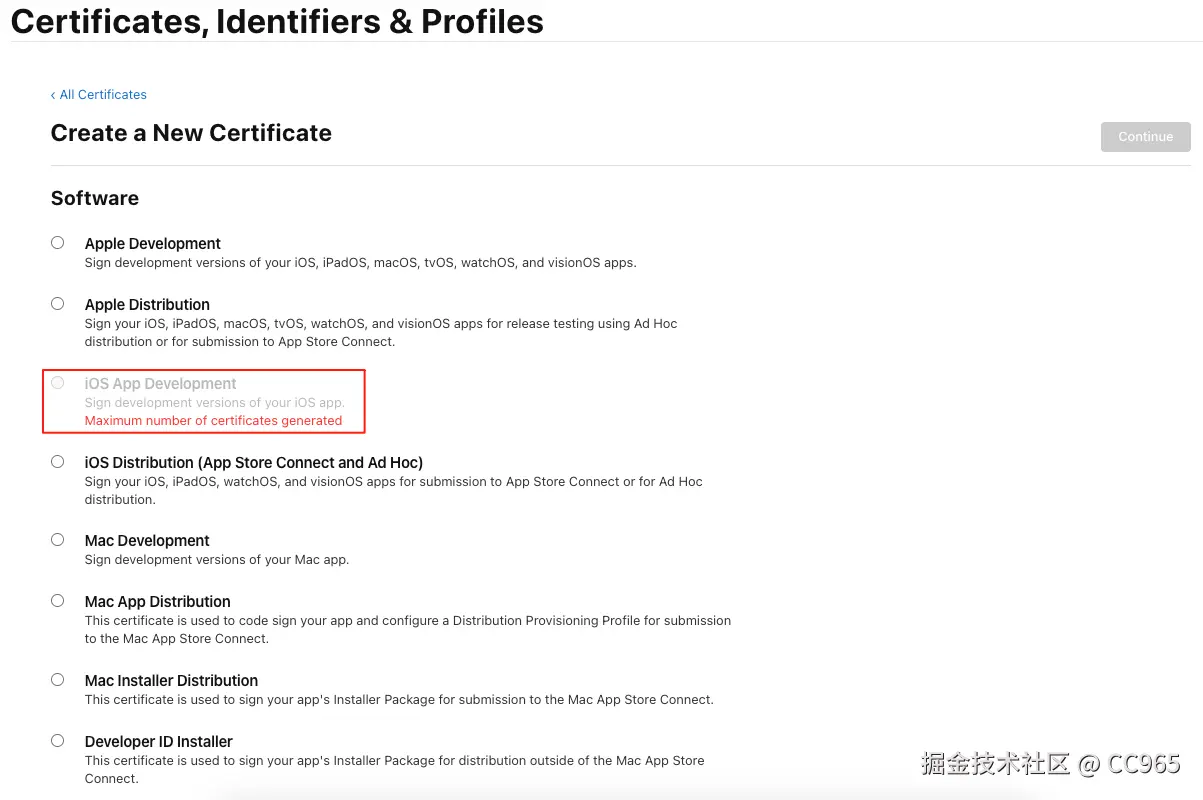Click the Developer ID Installer label
The width and height of the screenshot is (1203, 800).
159,742
